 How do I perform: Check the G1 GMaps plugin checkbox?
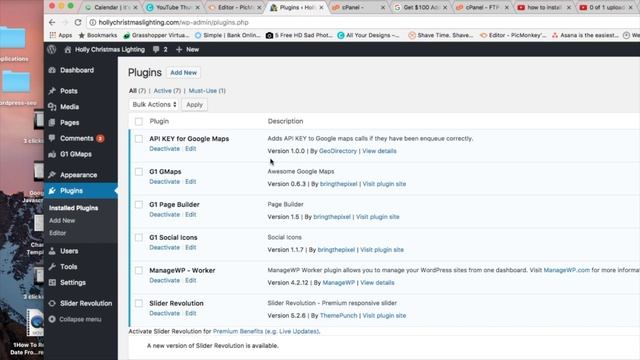point(139,172)
